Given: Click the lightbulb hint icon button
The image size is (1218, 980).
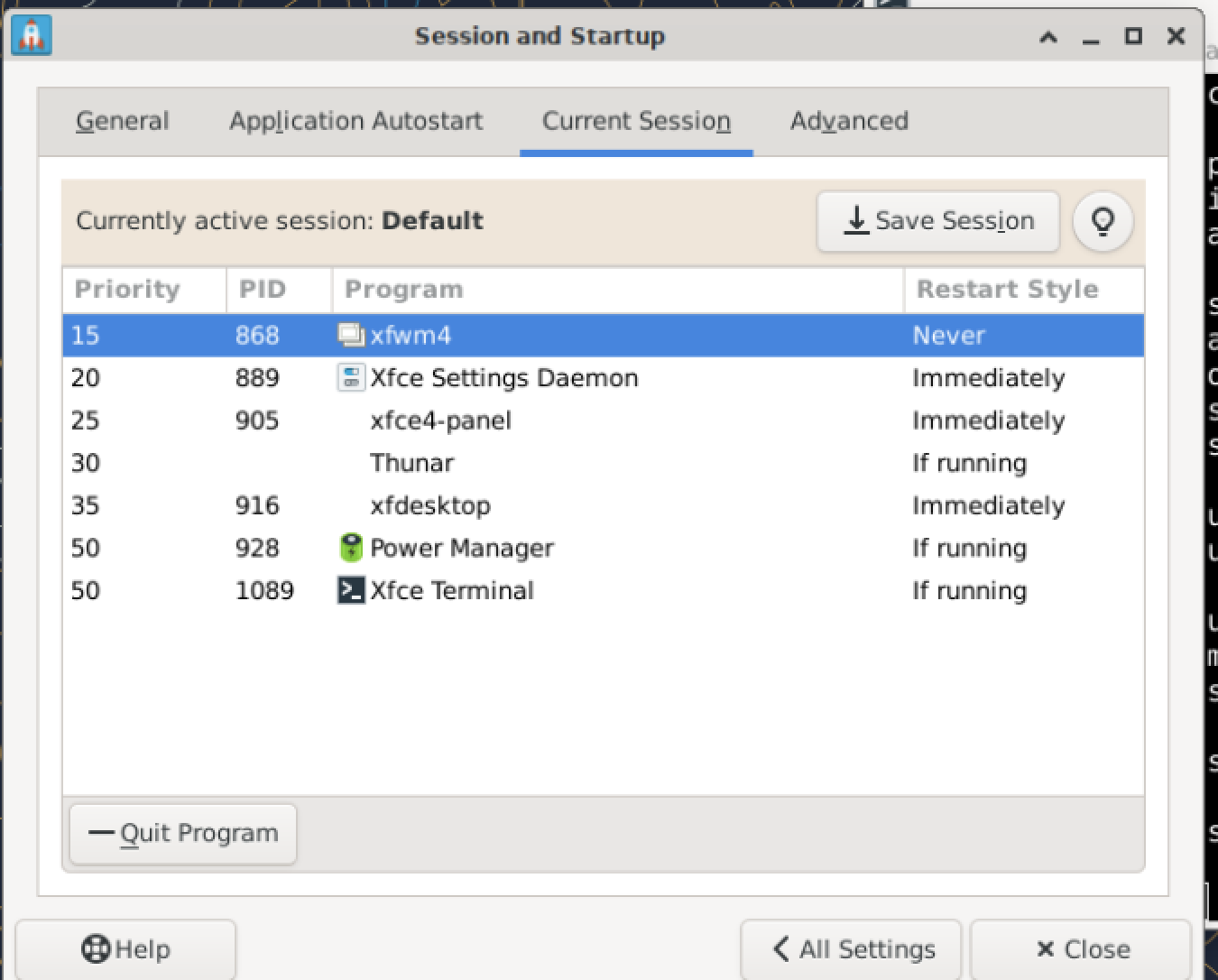Looking at the screenshot, I should (1103, 221).
